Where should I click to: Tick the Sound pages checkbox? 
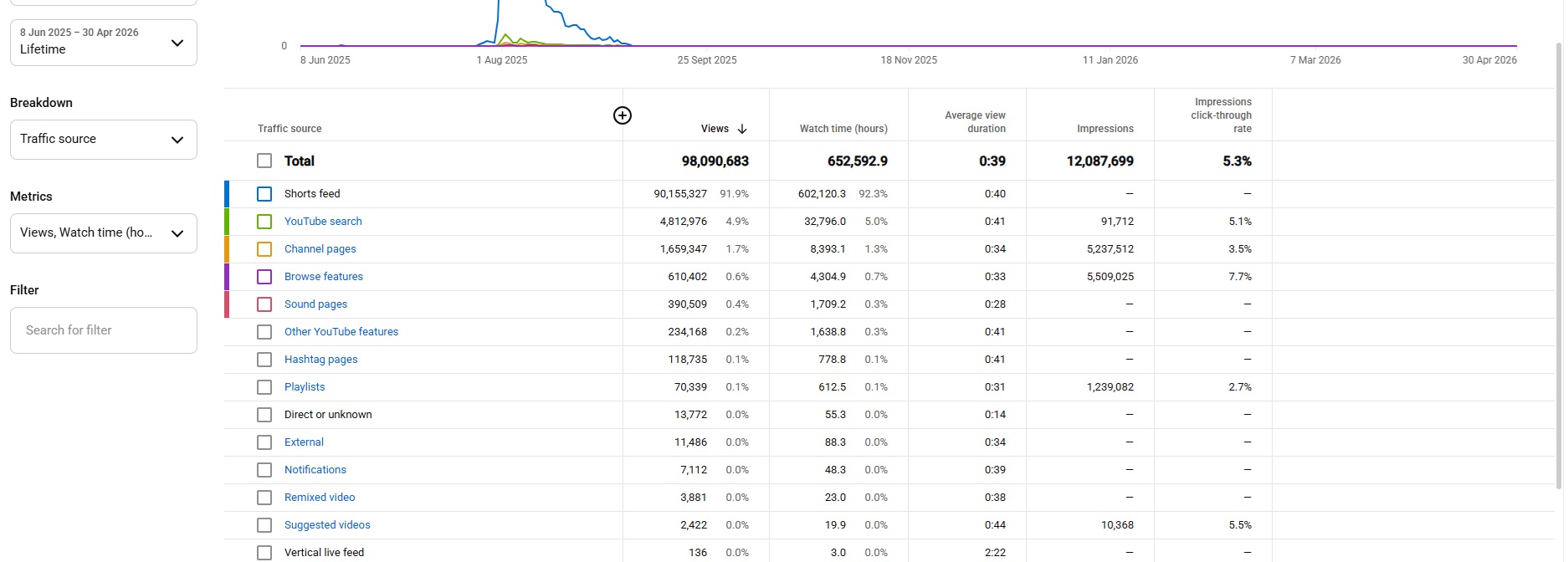[264, 304]
